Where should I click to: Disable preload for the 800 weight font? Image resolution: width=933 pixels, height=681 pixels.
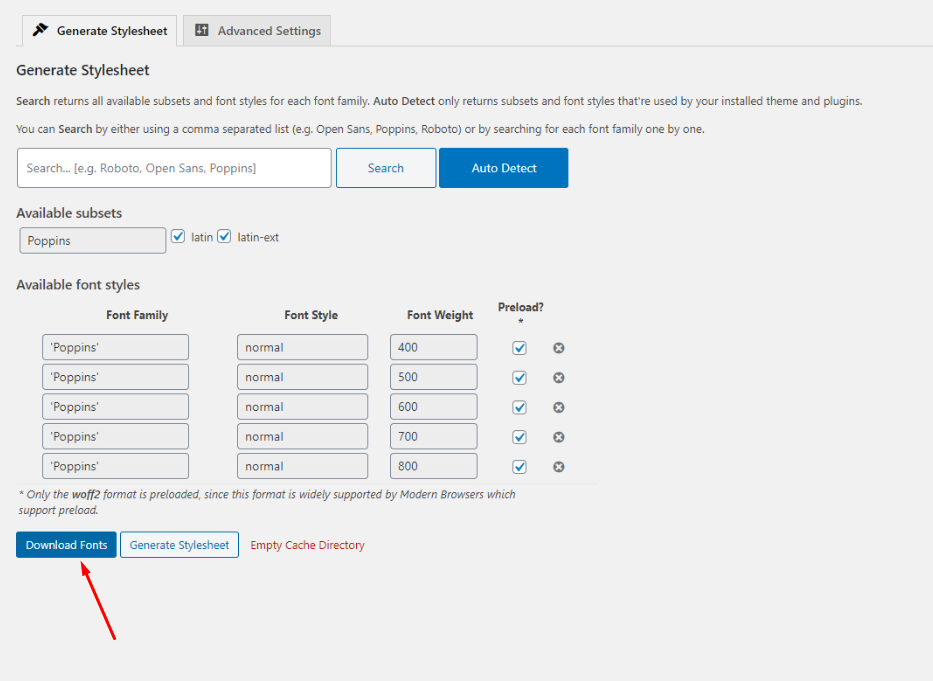click(519, 466)
